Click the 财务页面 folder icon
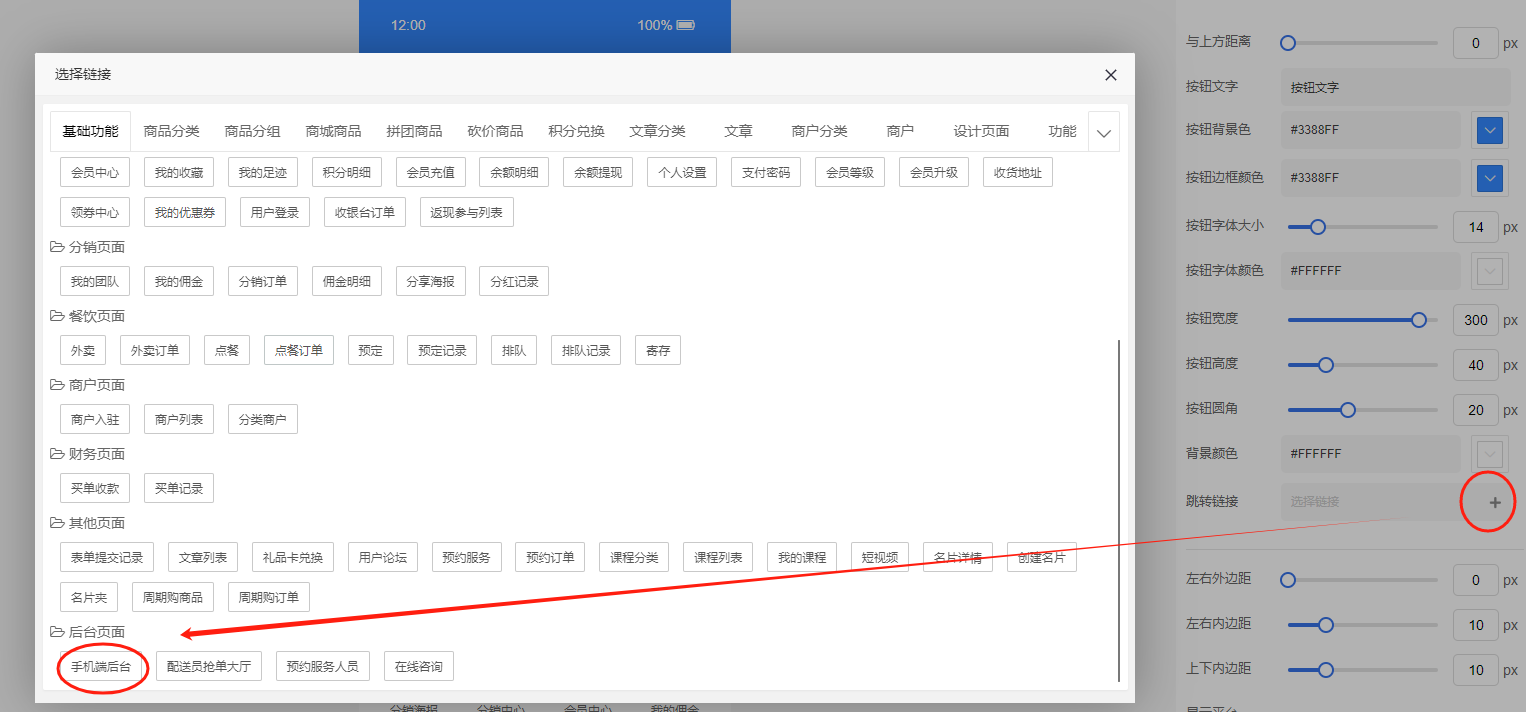The height and width of the screenshot is (712, 1526). click(57, 454)
